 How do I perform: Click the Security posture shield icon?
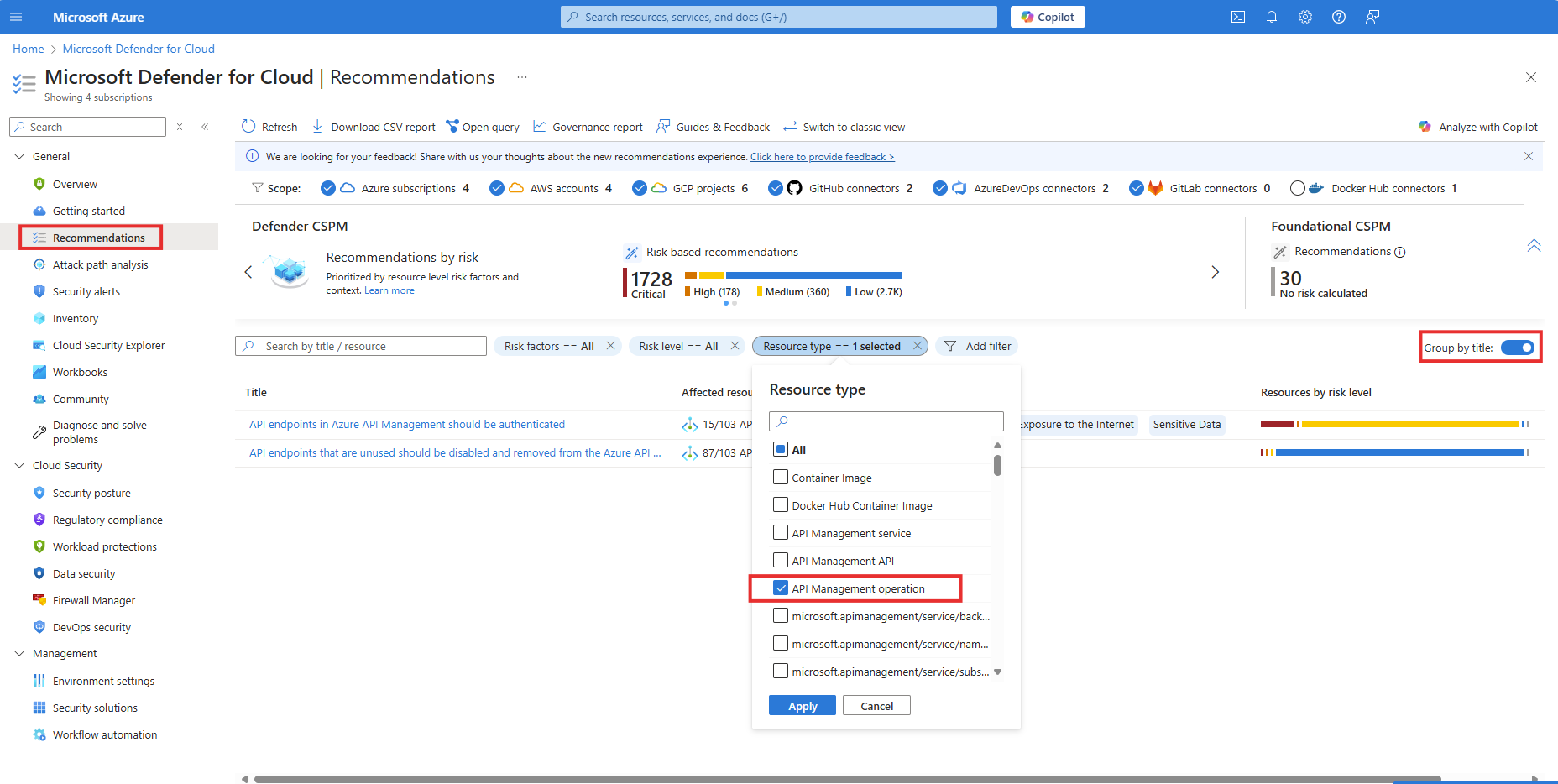(39, 493)
